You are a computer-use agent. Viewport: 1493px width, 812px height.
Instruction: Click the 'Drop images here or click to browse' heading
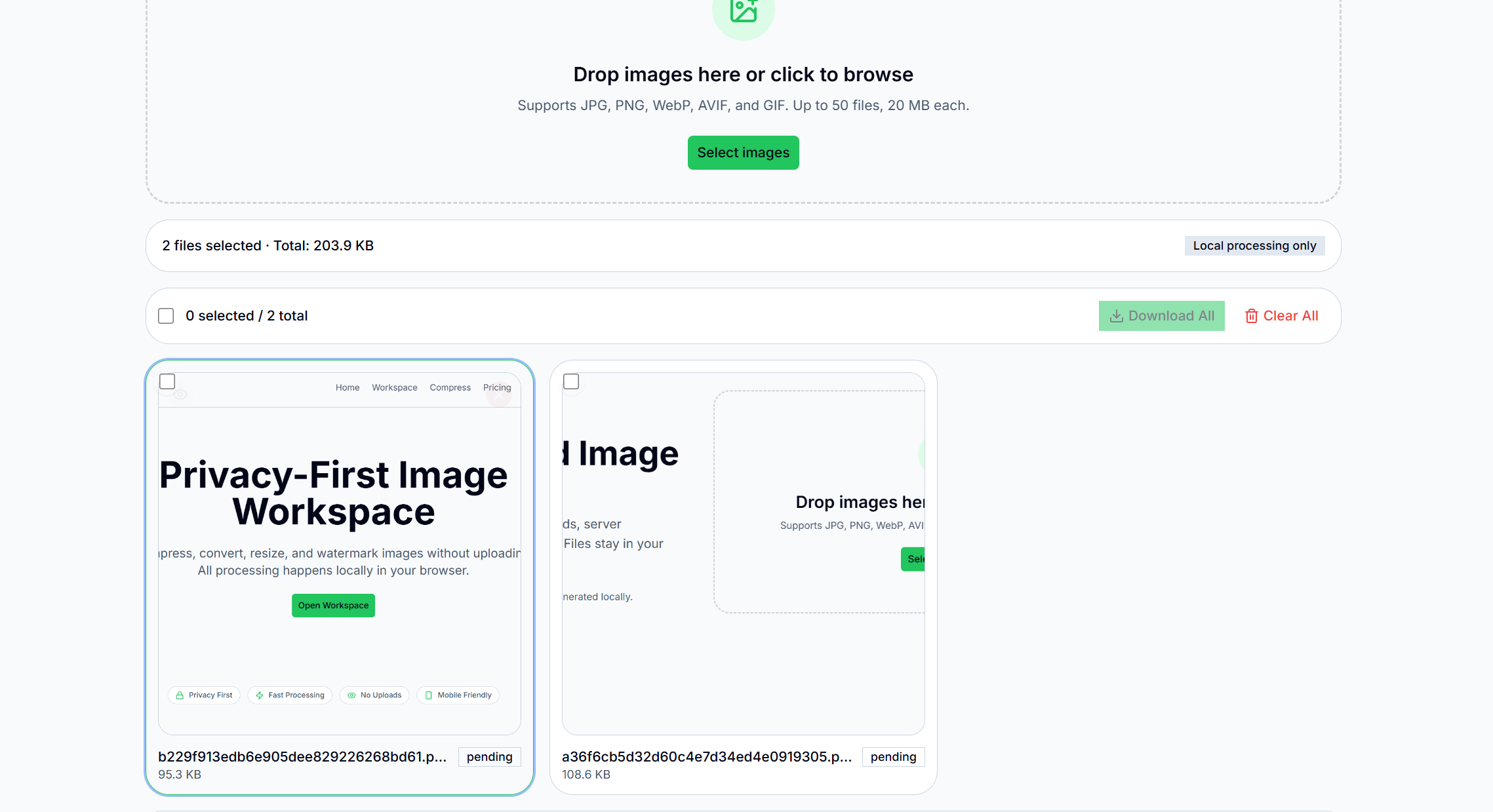[x=743, y=75]
